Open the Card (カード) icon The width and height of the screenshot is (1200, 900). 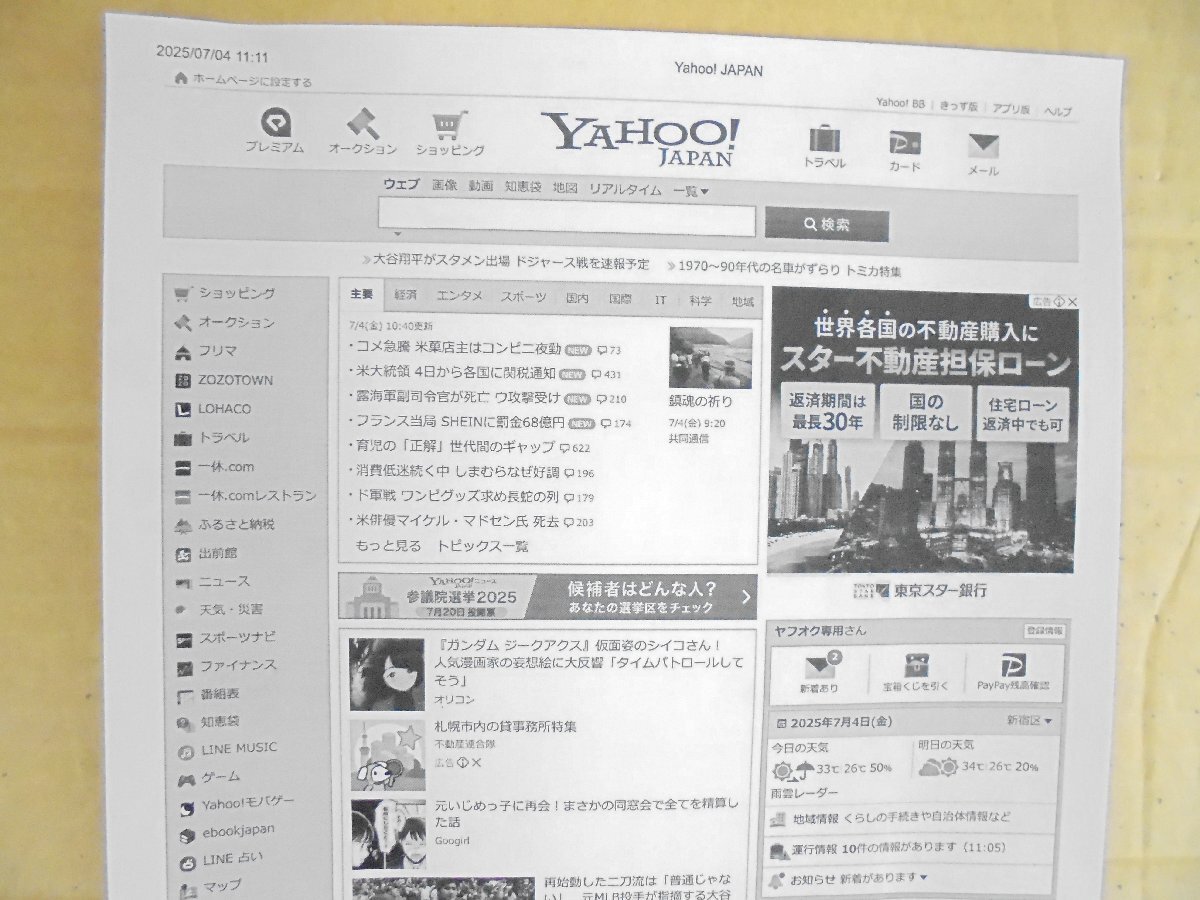905,143
